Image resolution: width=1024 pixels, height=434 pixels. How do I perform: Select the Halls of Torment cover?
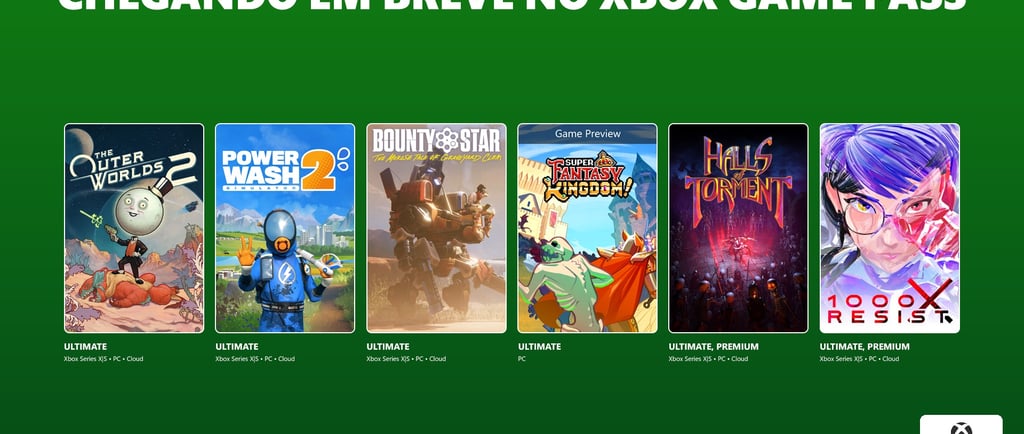(x=738, y=228)
